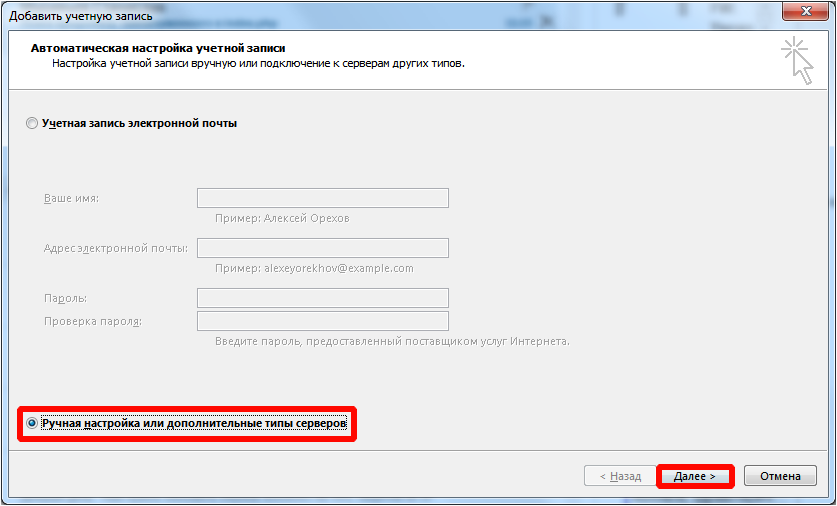Click the Проверка пароля: label
837x506 pixels.
tap(93, 321)
